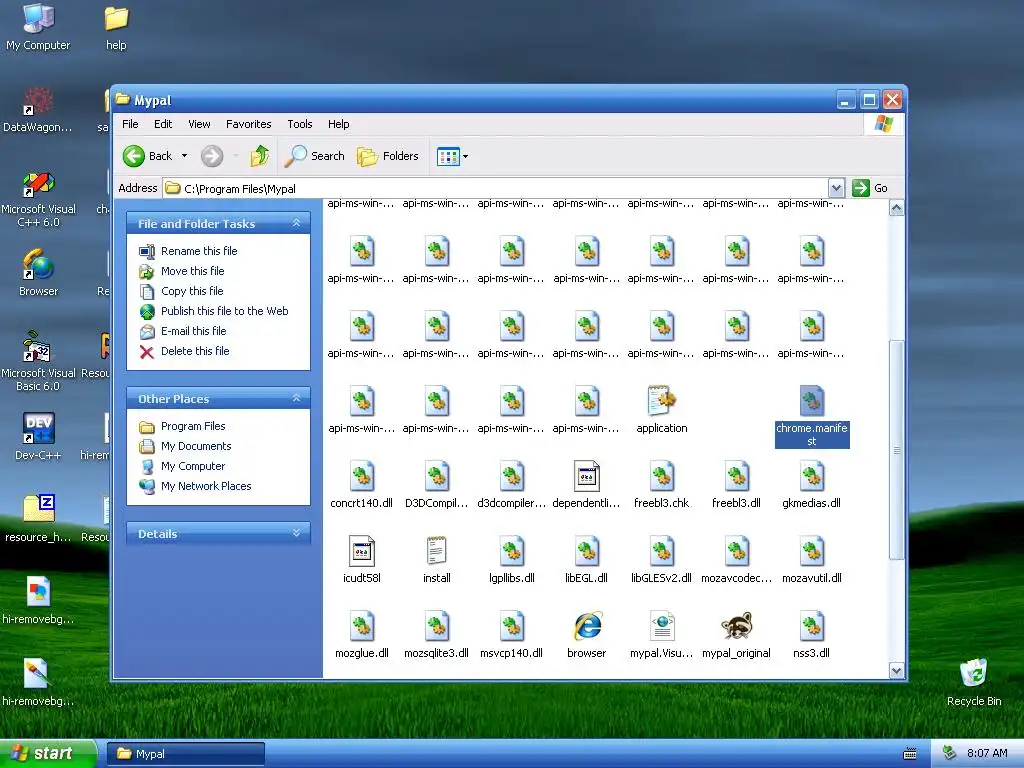The width and height of the screenshot is (1024, 768).
Task: Click the address bar path field
Action: 495,188
